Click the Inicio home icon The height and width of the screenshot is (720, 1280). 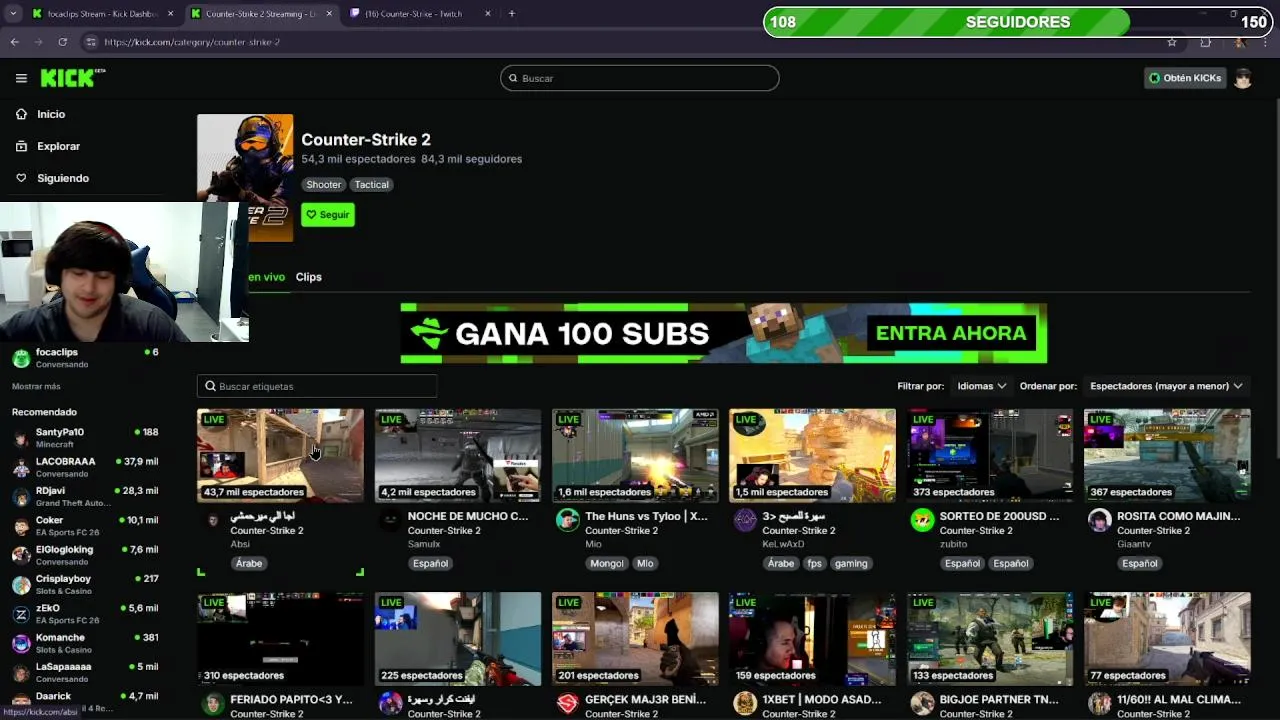click(x=21, y=114)
